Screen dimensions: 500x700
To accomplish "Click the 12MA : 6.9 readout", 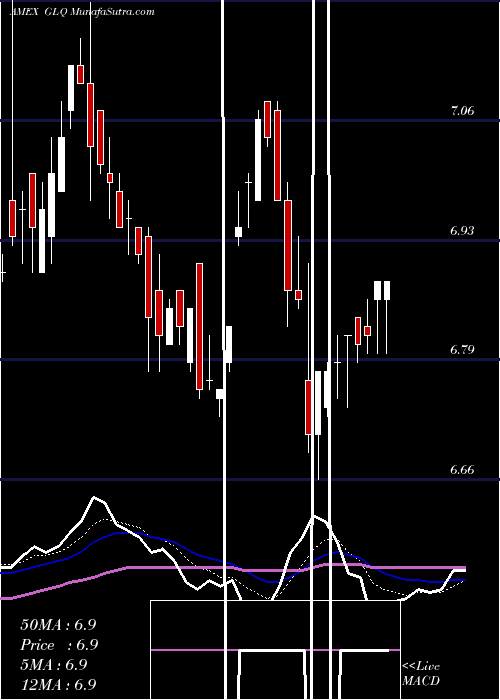I will point(58,684).
